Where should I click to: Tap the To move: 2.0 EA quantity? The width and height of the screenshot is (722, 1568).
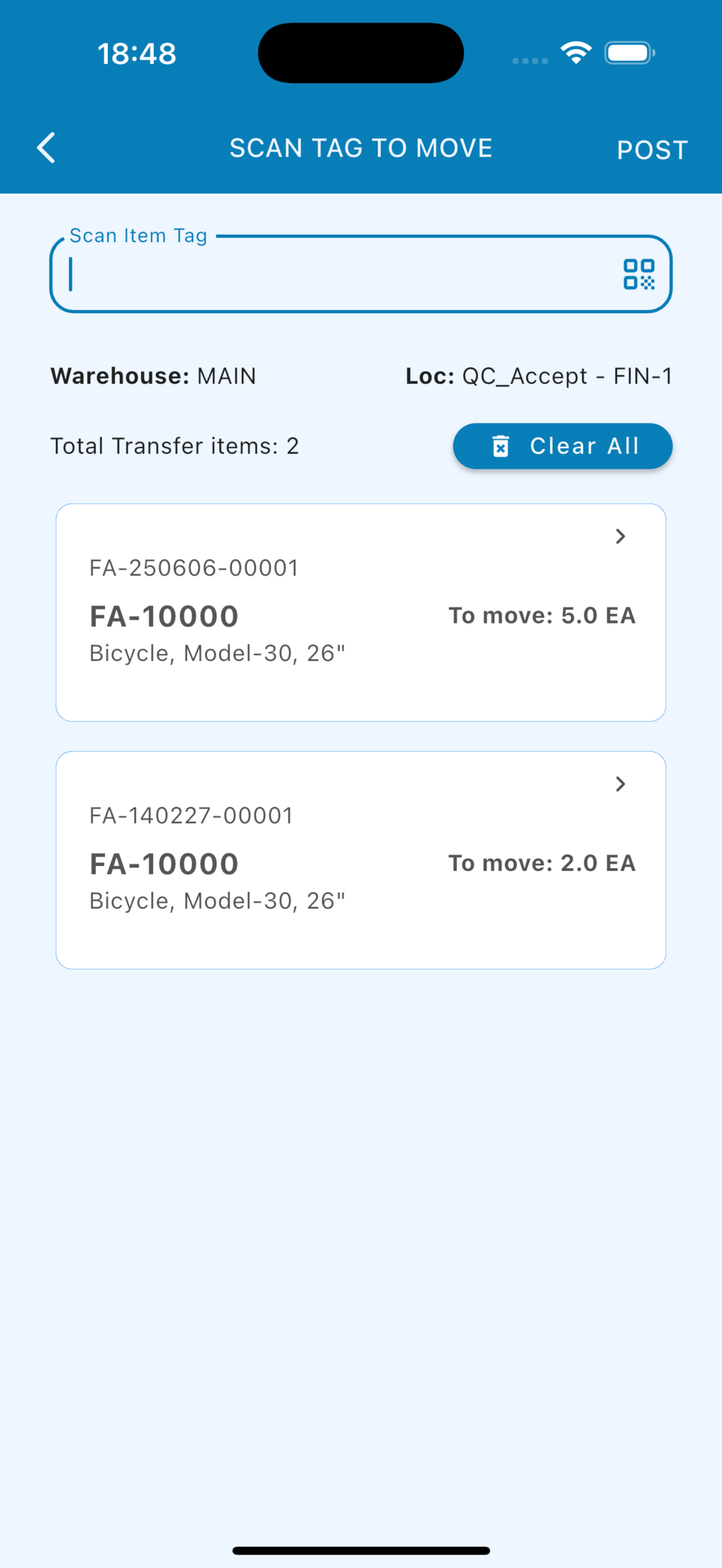pos(541,863)
